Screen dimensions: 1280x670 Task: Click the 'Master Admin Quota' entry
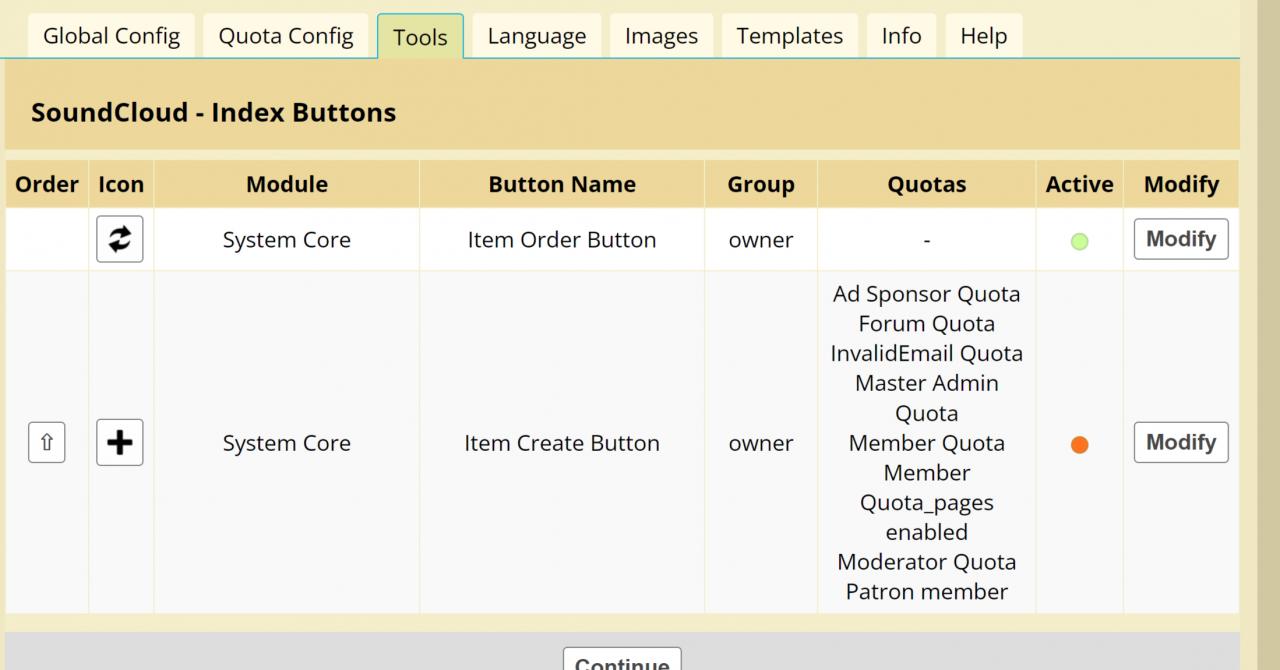[927, 398]
